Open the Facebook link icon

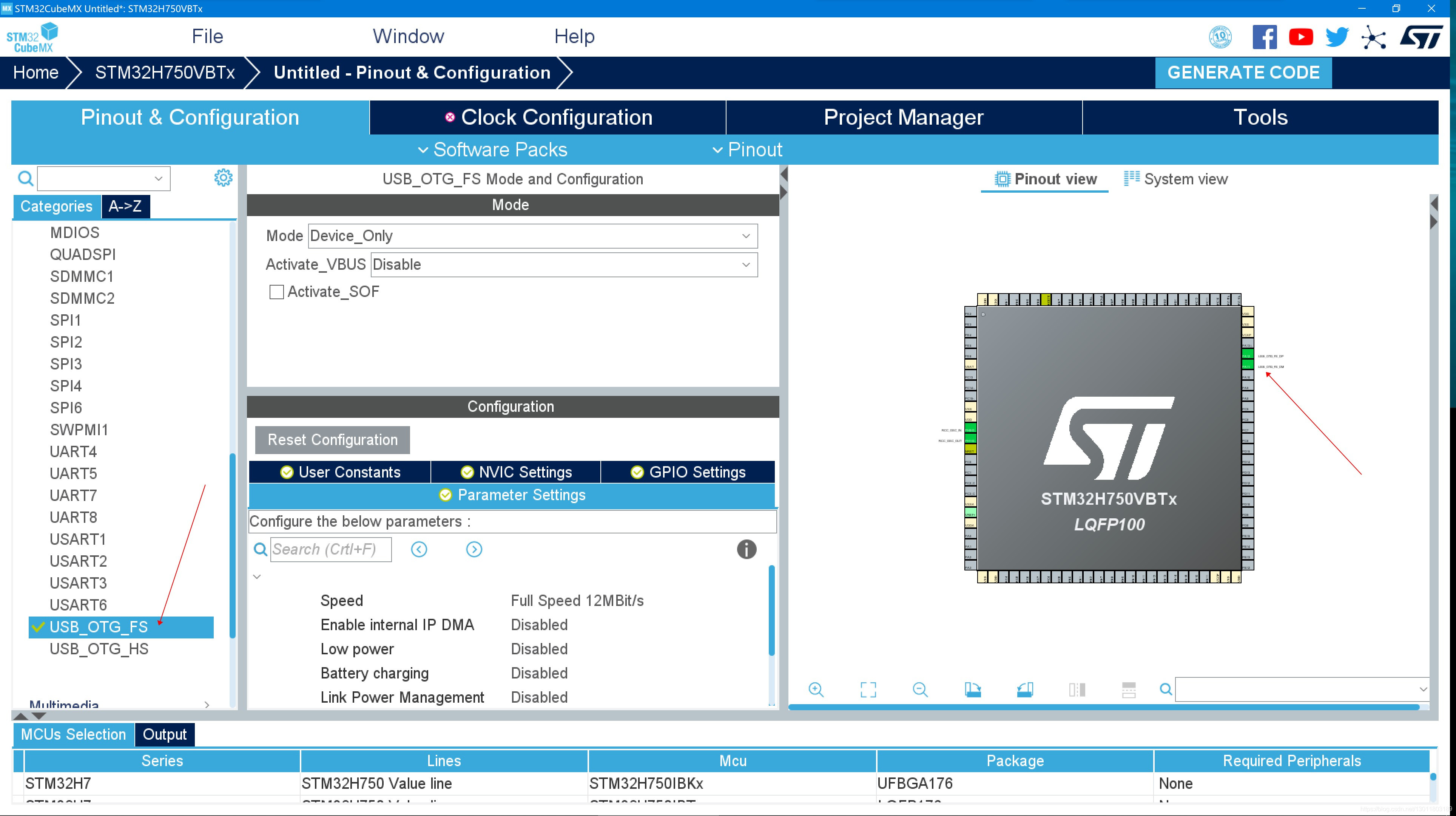point(1265,37)
